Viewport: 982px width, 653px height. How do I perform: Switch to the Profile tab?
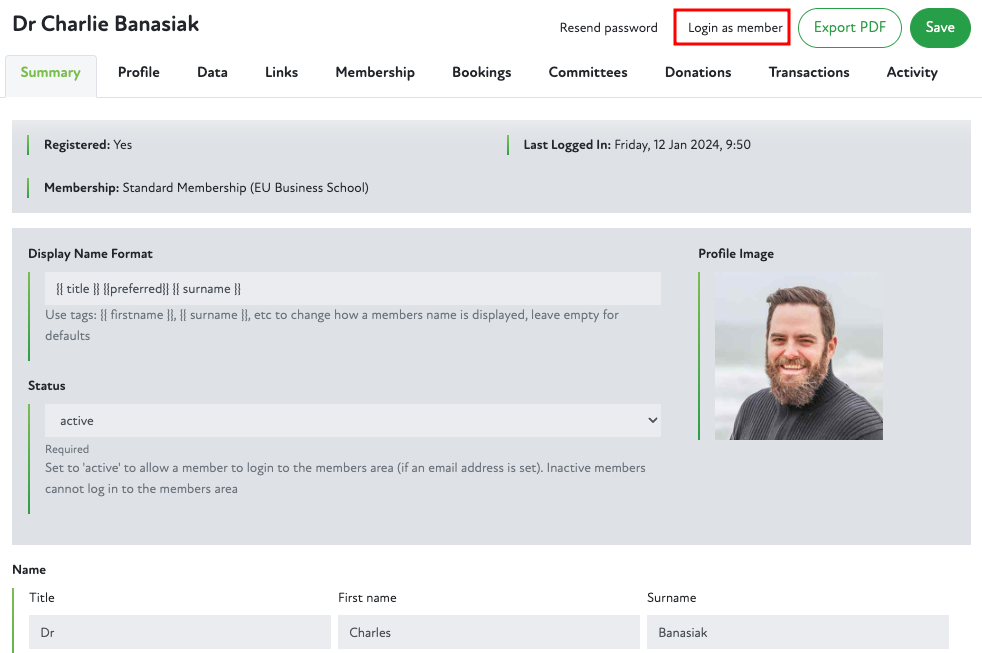tap(139, 73)
